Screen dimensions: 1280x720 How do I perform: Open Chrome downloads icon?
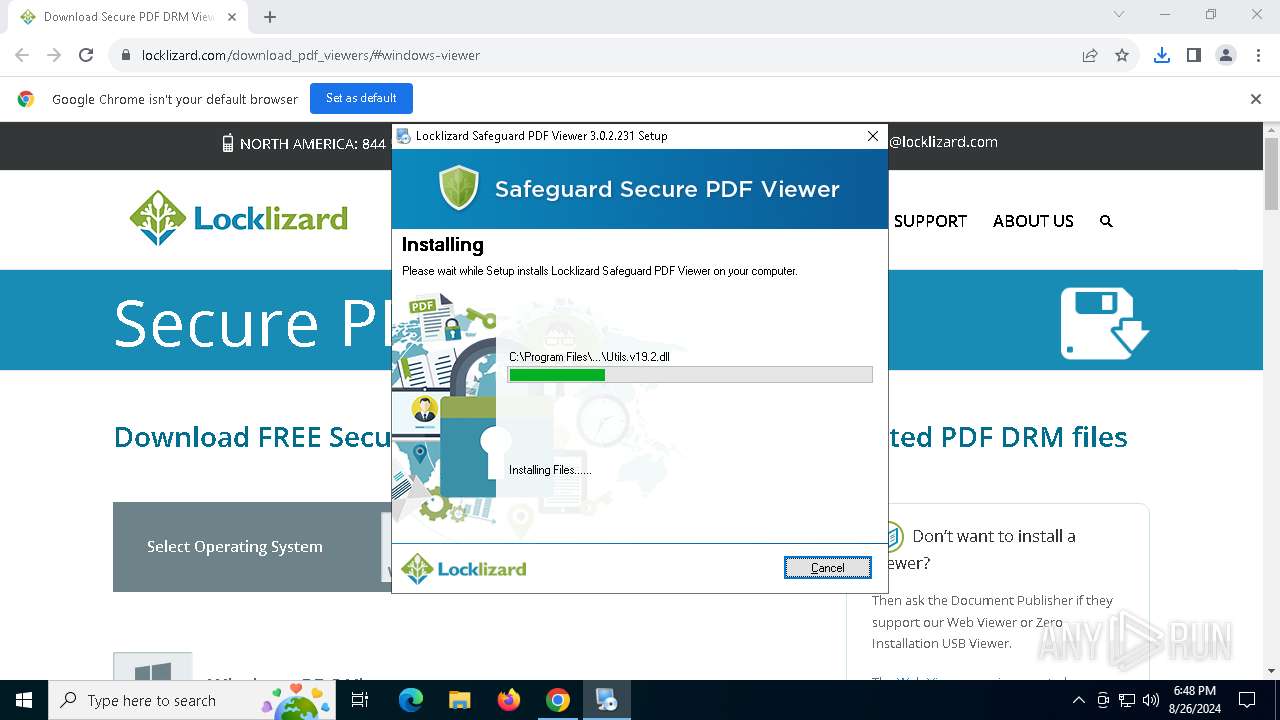tap(1162, 55)
